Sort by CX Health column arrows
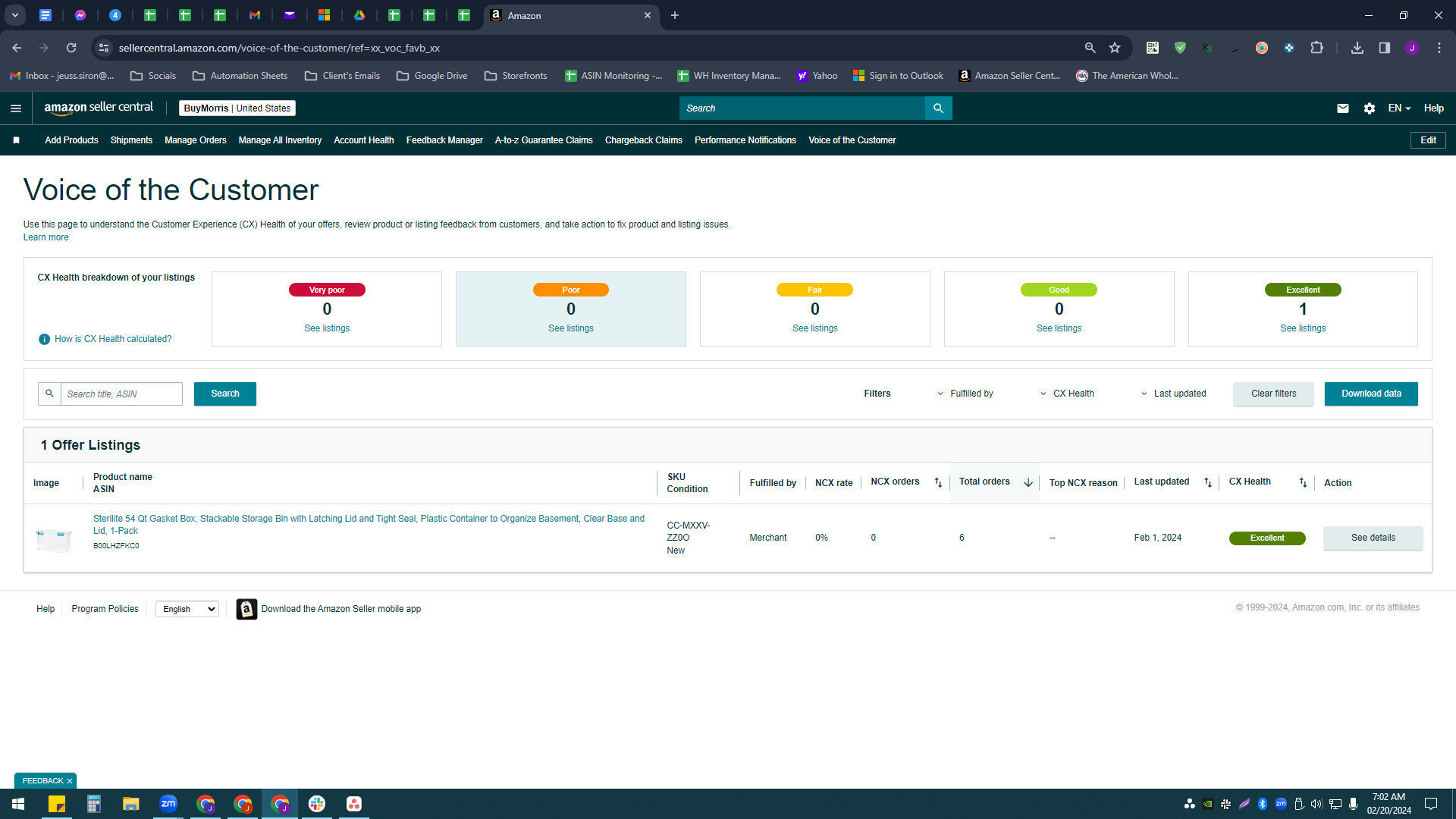This screenshot has width=1456, height=819. tap(1303, 482)
